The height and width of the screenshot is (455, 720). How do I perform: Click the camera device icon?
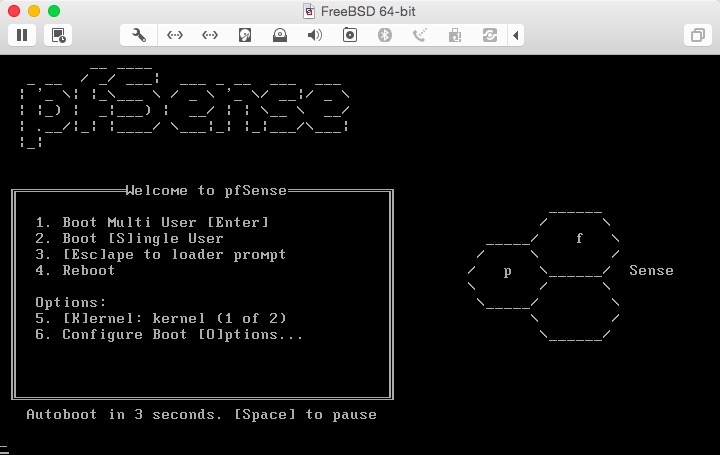click(x=349, y=35)
